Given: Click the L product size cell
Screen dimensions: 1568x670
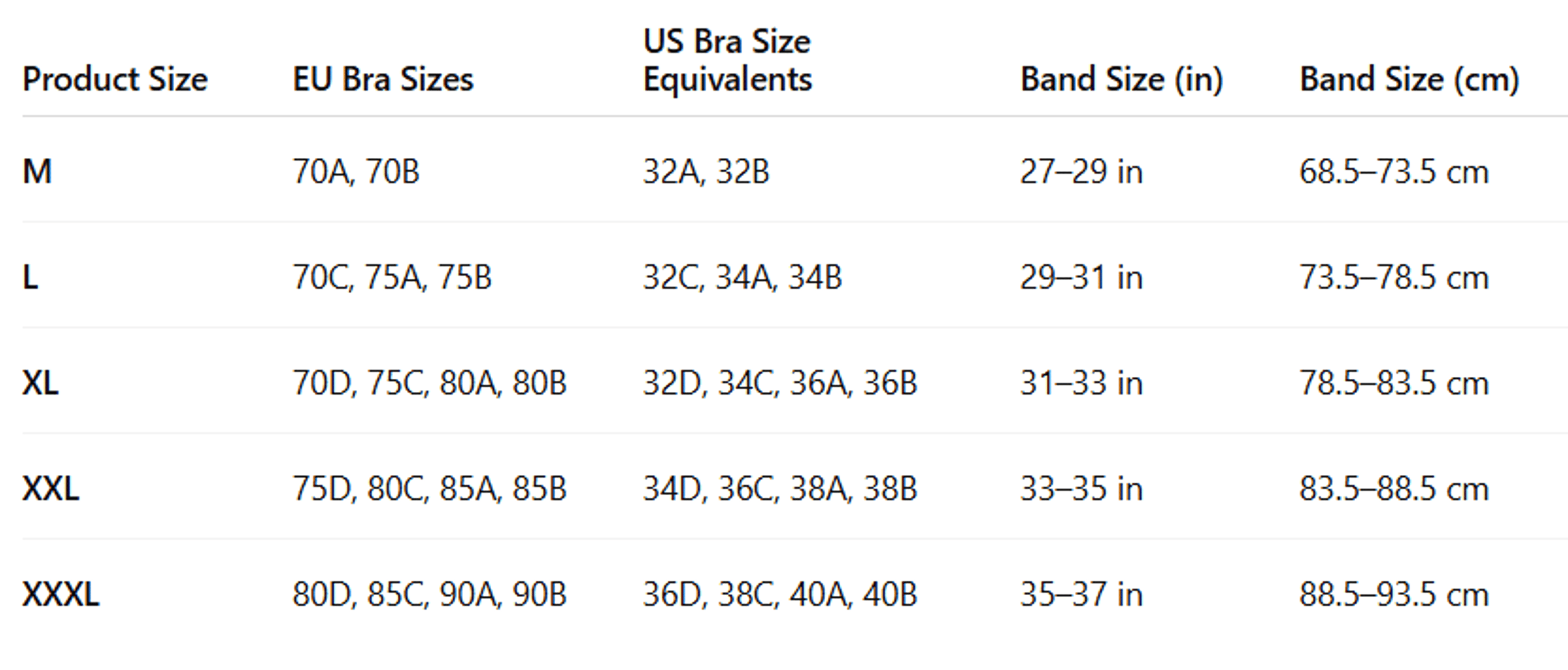Looking at the screenshot, I should coord(31,277).
